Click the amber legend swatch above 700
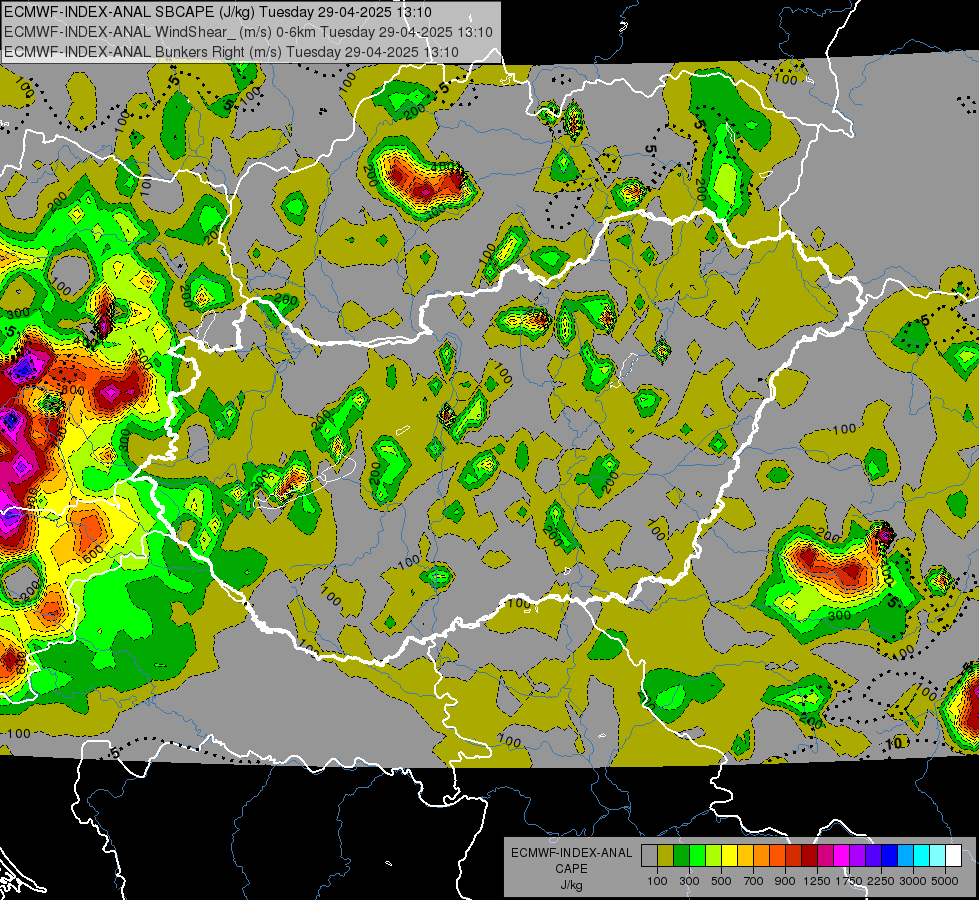 point(745,856)
